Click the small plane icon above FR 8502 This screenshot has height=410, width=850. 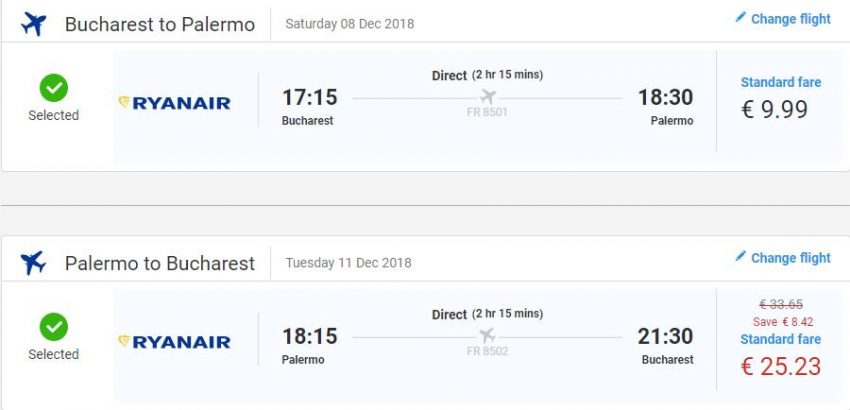point(488,336)
